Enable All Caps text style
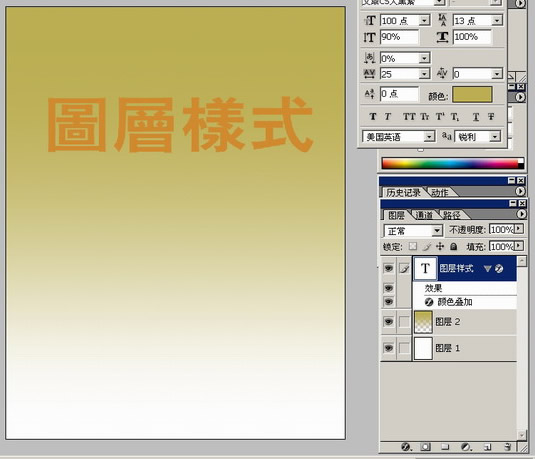Viewport: 535px width, 459px height. (409, 117)
